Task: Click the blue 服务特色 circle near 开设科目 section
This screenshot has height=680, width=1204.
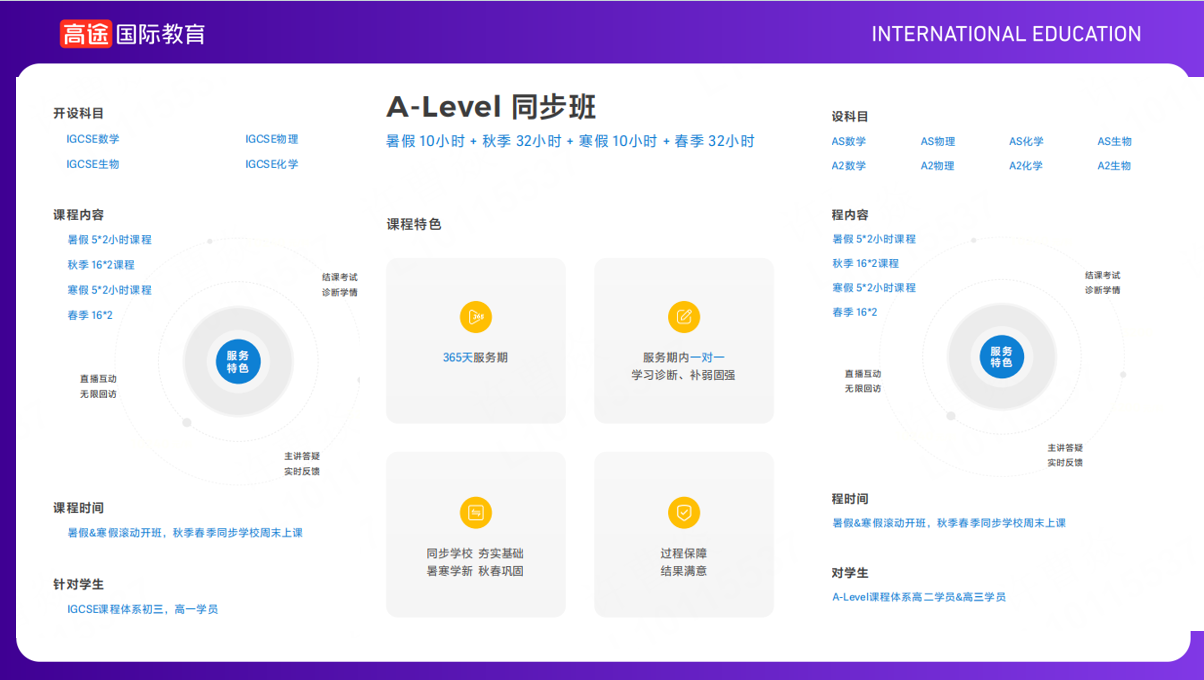Action: 238,361
